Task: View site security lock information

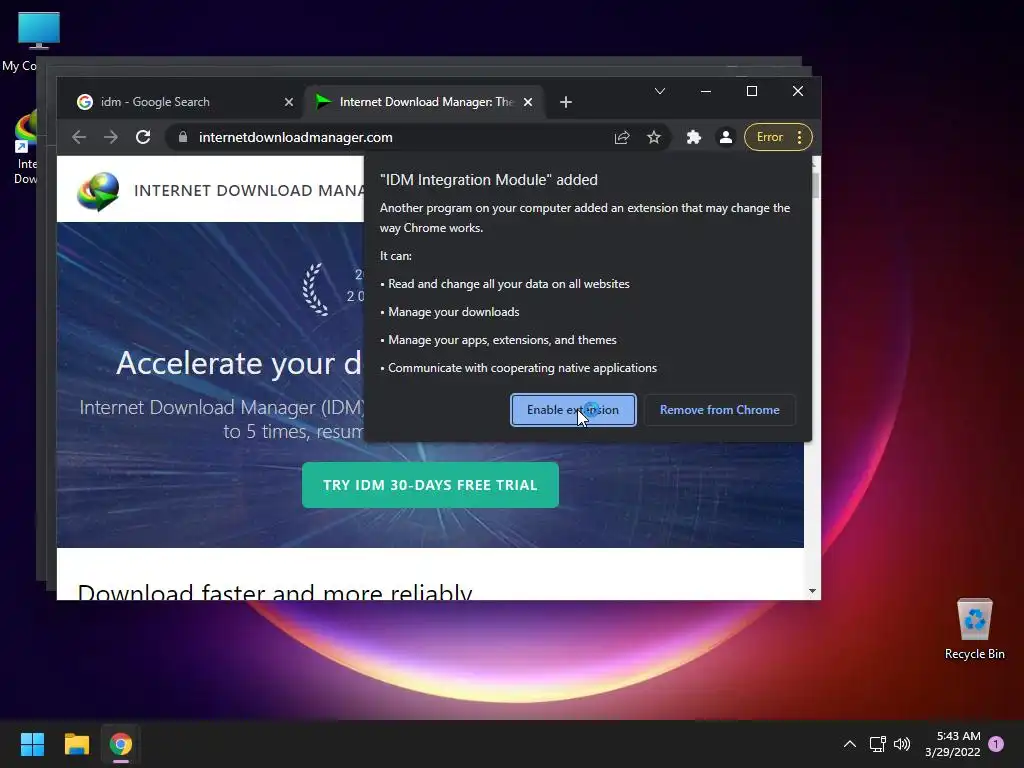Action: 183,137
